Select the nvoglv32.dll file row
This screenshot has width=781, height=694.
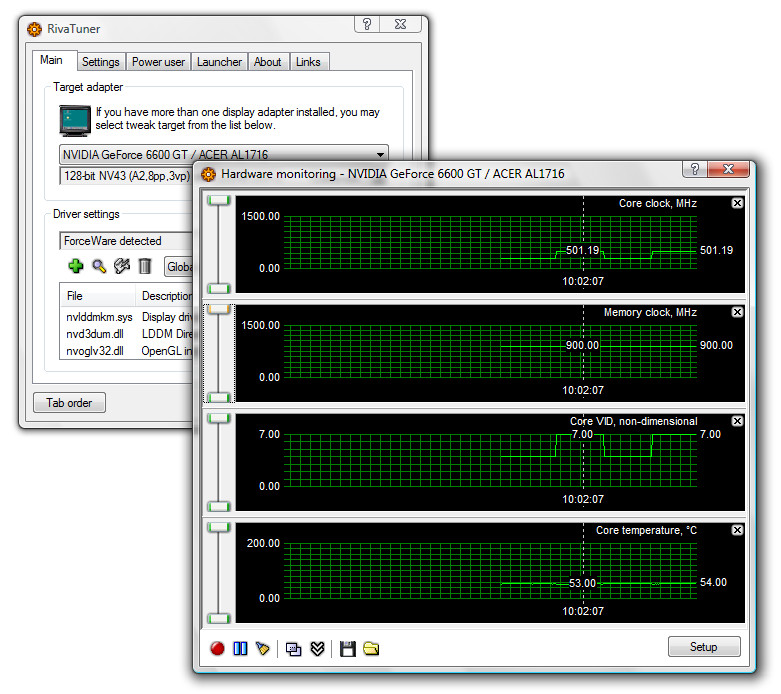tap(128, 351)
